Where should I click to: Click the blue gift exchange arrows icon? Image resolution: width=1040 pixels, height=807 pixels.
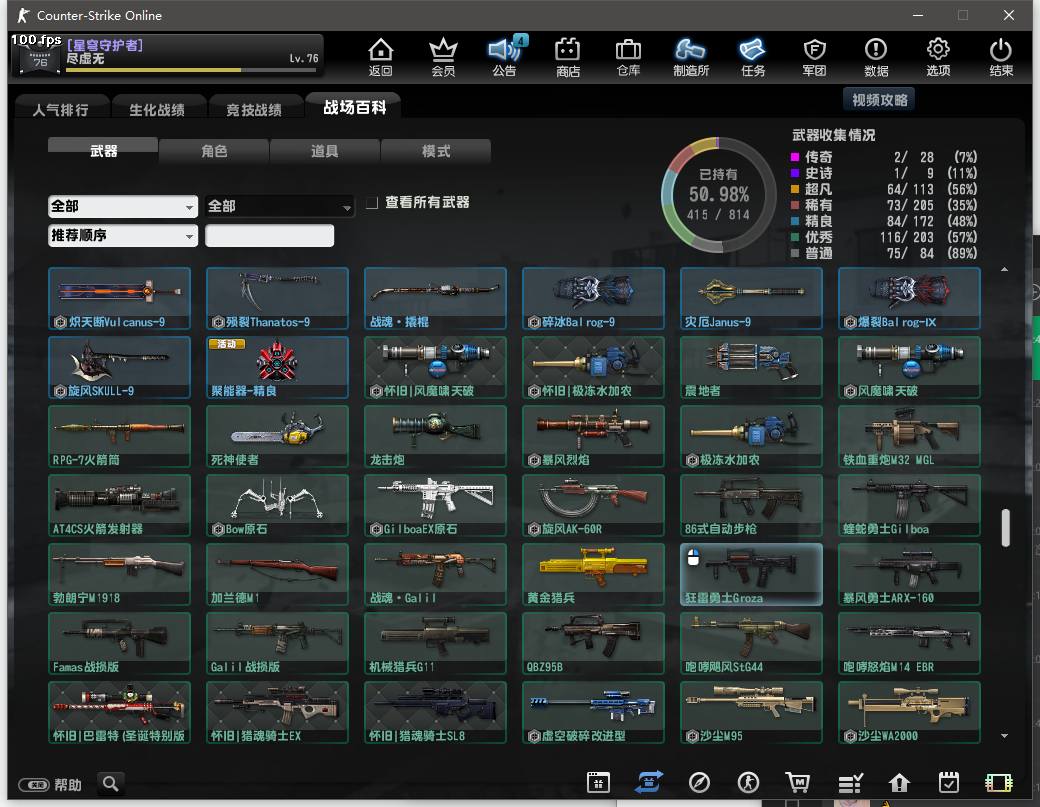[649, 782]
